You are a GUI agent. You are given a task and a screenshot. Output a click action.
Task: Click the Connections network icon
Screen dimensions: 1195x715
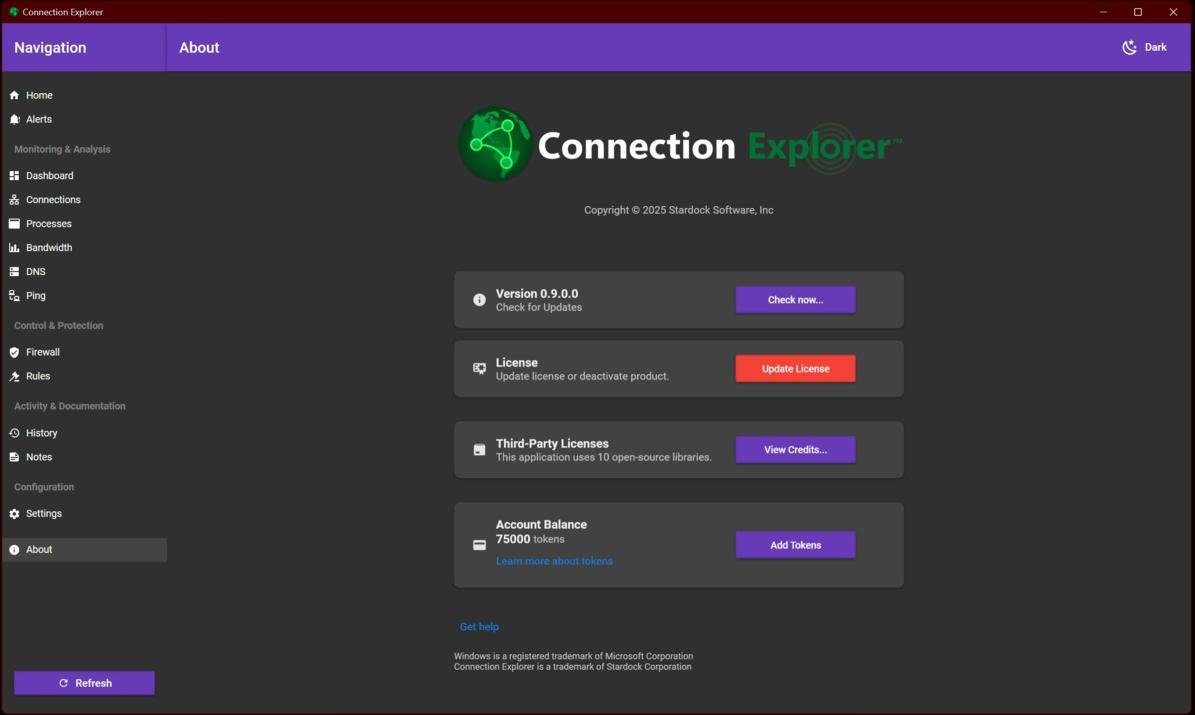coord(14,200)
